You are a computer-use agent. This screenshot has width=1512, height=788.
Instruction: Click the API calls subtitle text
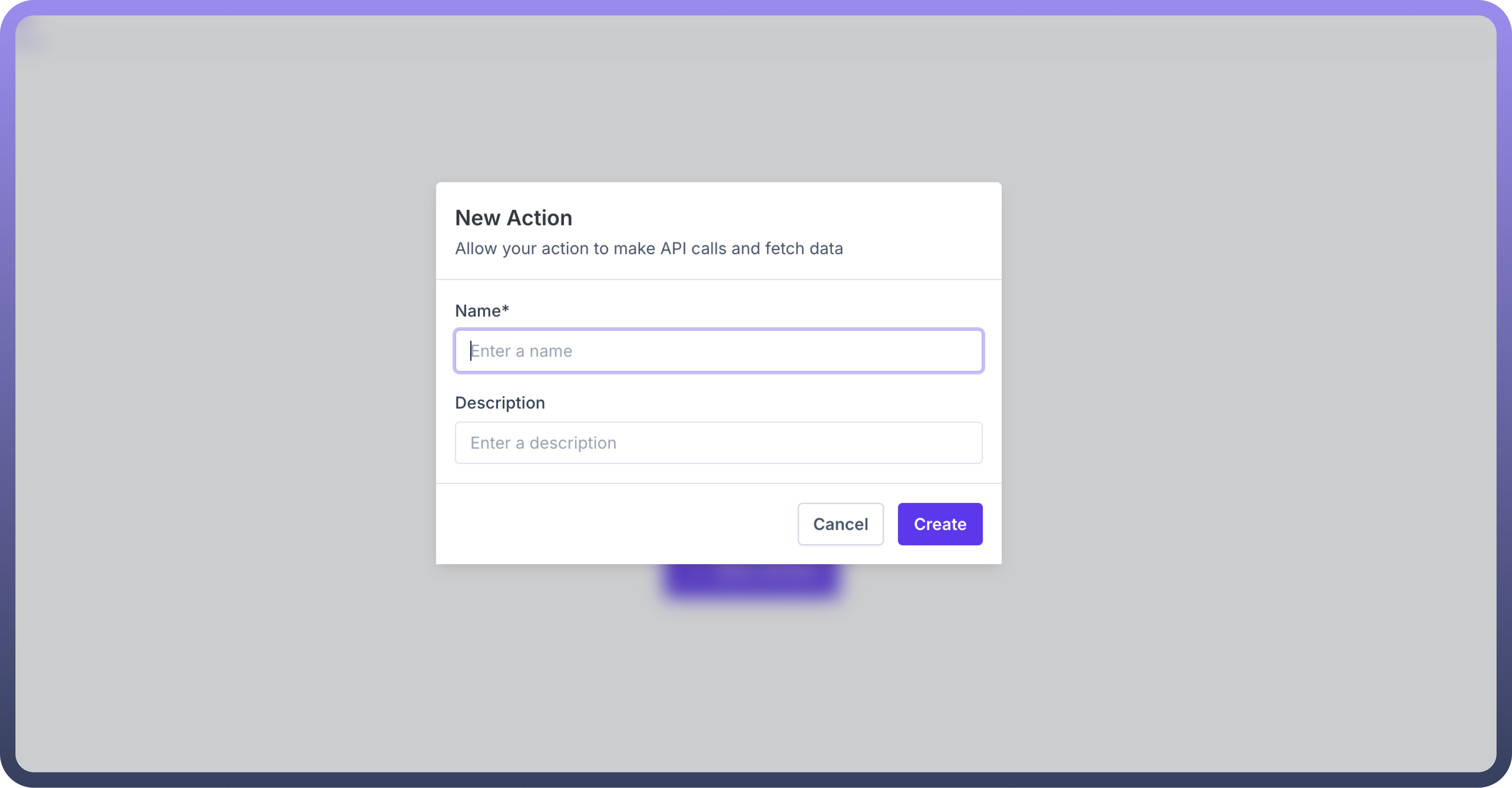(x=649, y=249)
